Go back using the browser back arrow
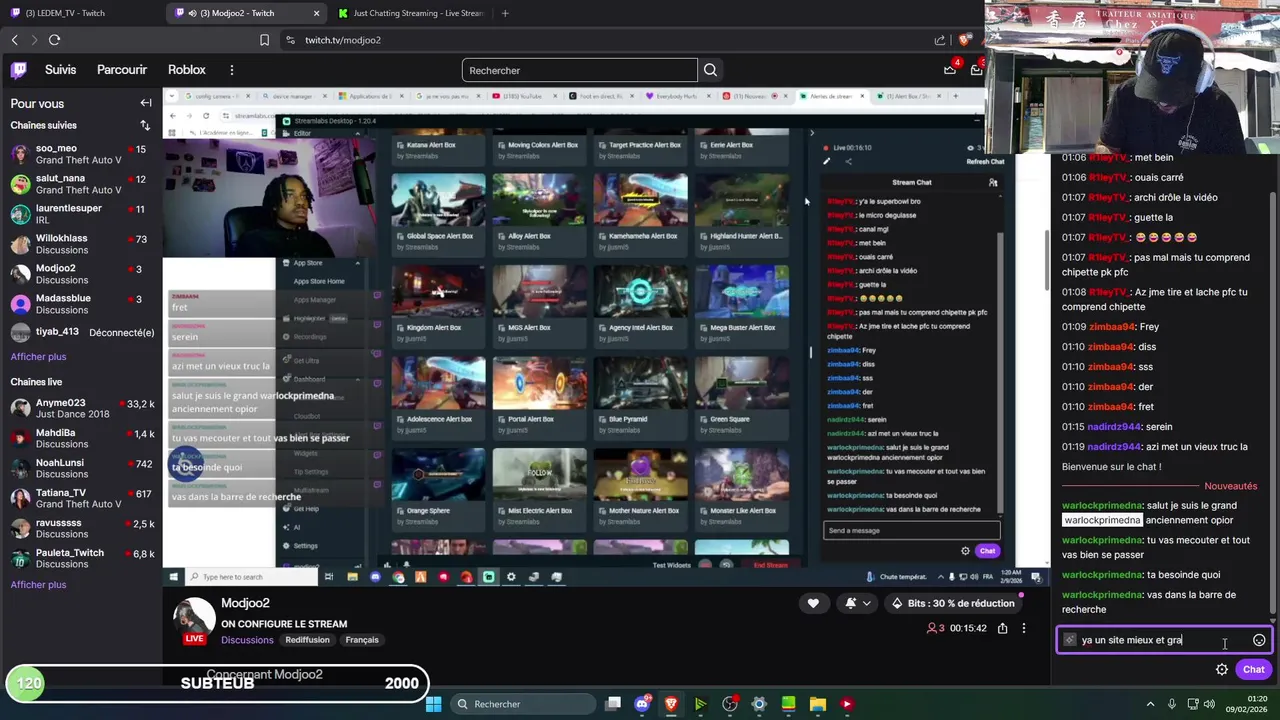 [15, 40]
